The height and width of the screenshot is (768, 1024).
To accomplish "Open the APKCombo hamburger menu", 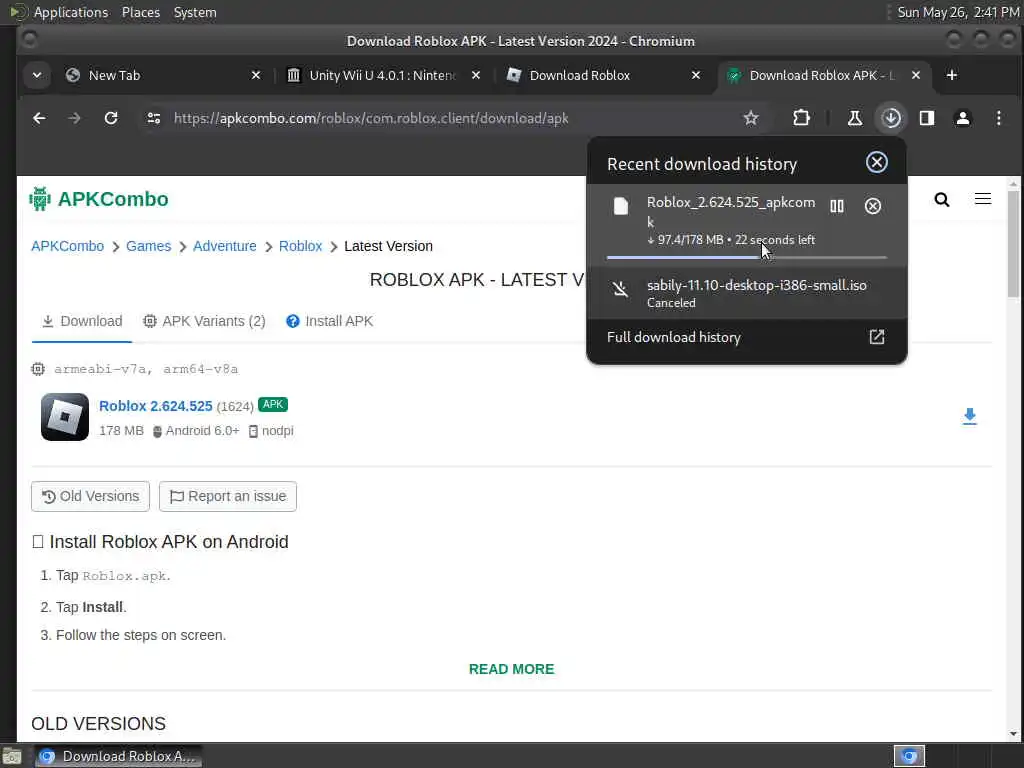I will pos(983,199).
